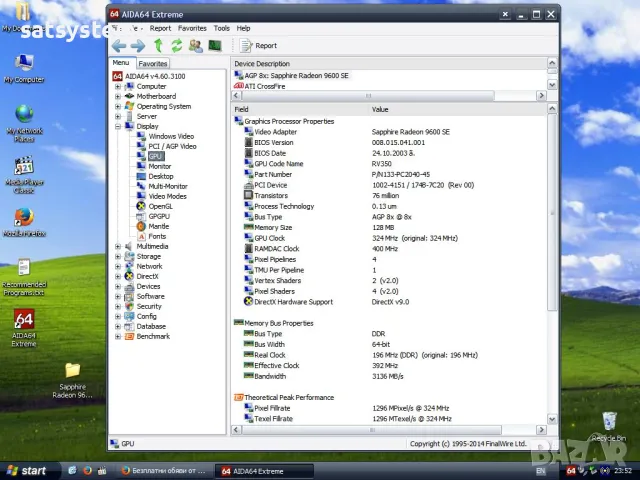Open the Mozilla Firefox desktop icon

pos(24,220)
